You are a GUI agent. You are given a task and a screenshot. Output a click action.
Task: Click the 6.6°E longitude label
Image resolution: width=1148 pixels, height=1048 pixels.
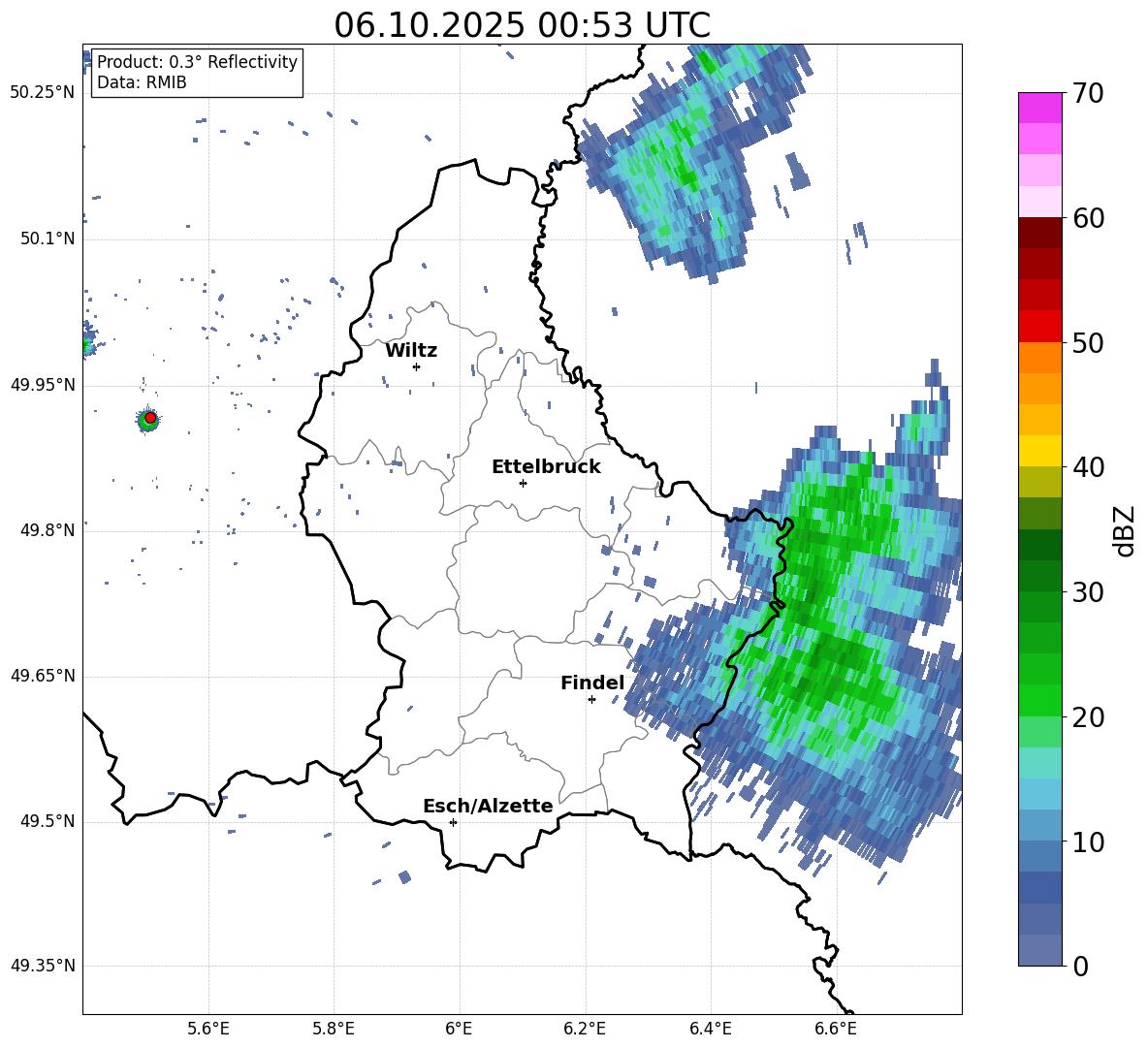[x=836, y=1029]
